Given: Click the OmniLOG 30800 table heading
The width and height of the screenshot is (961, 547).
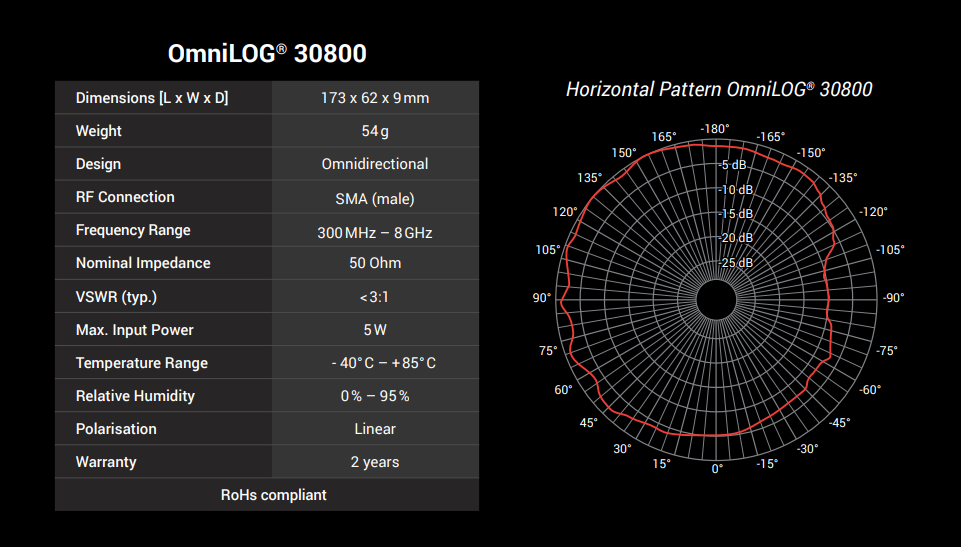Looking at the screenshot, I should 266,53.
